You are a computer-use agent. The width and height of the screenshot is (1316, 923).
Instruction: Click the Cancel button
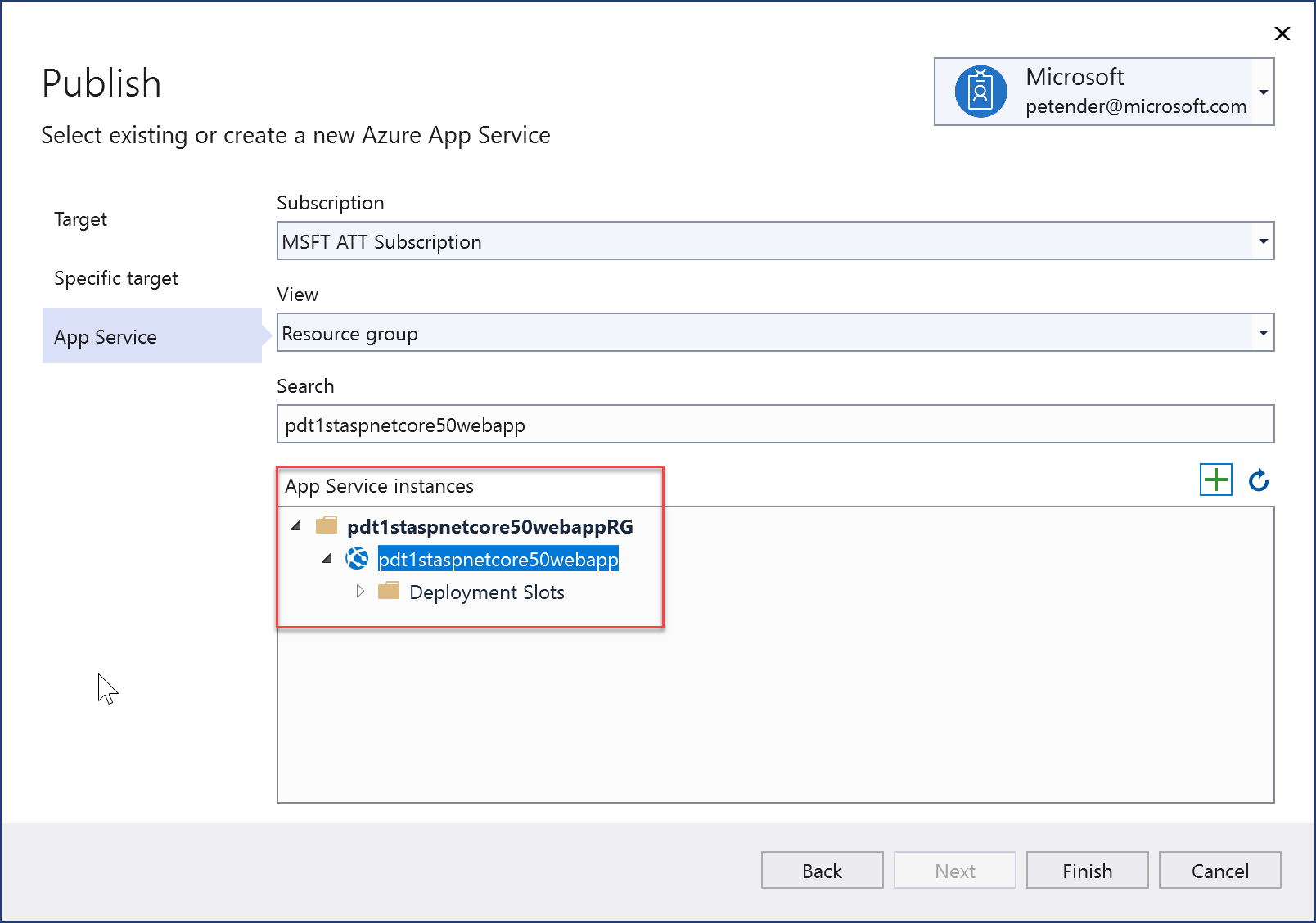click(1219, 870)
